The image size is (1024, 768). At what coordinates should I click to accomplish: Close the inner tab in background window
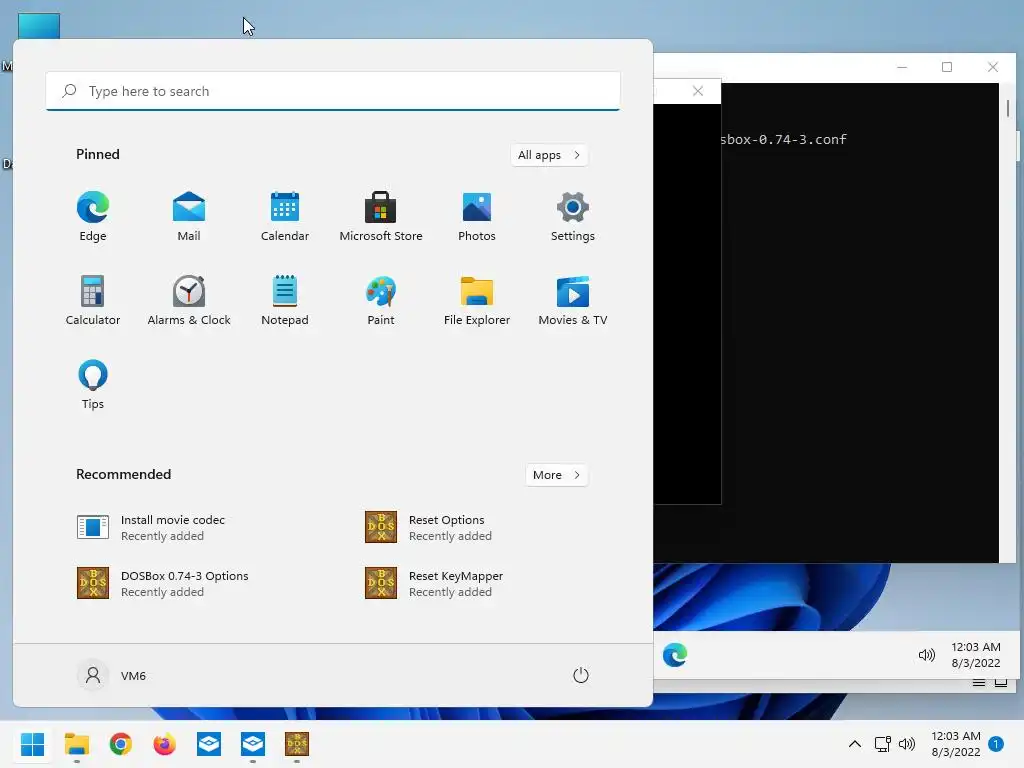698,91
